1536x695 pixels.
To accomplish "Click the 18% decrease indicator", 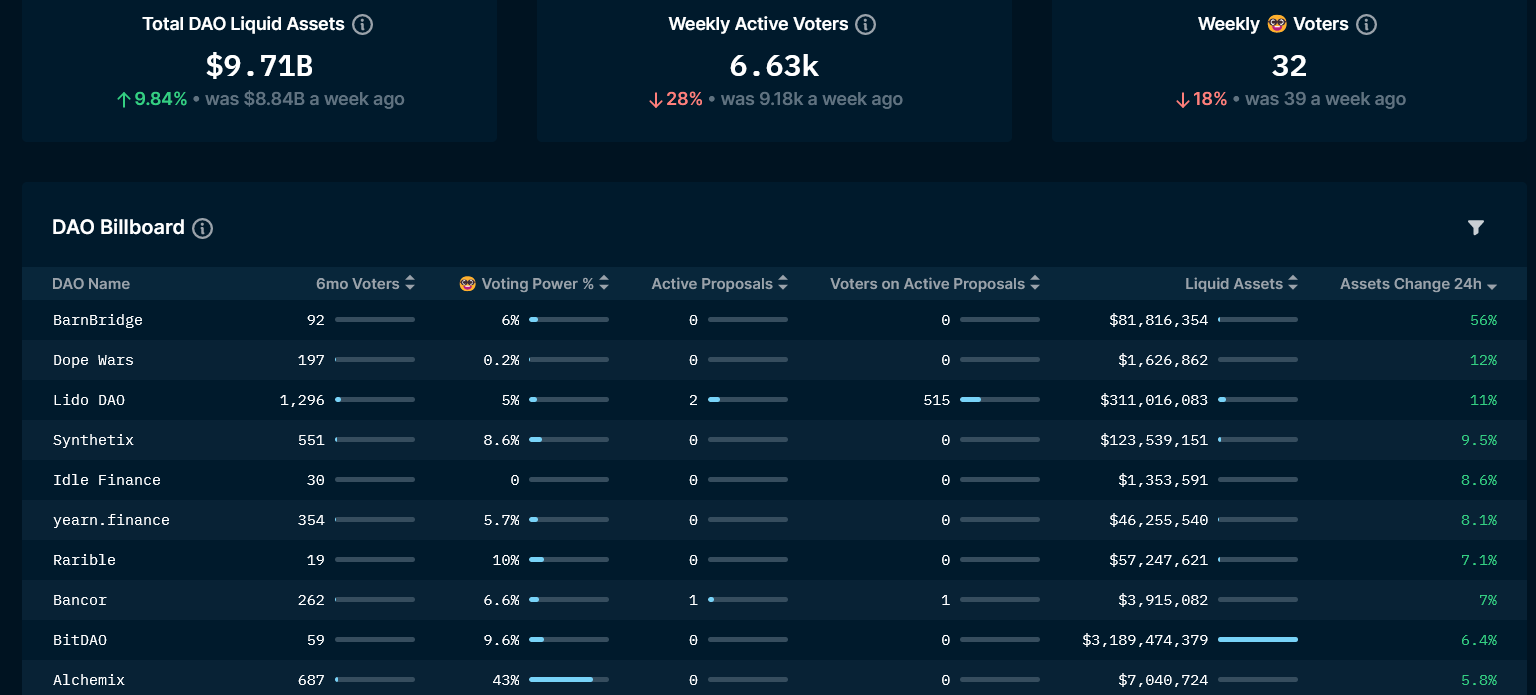I will tap(1201, 99).
